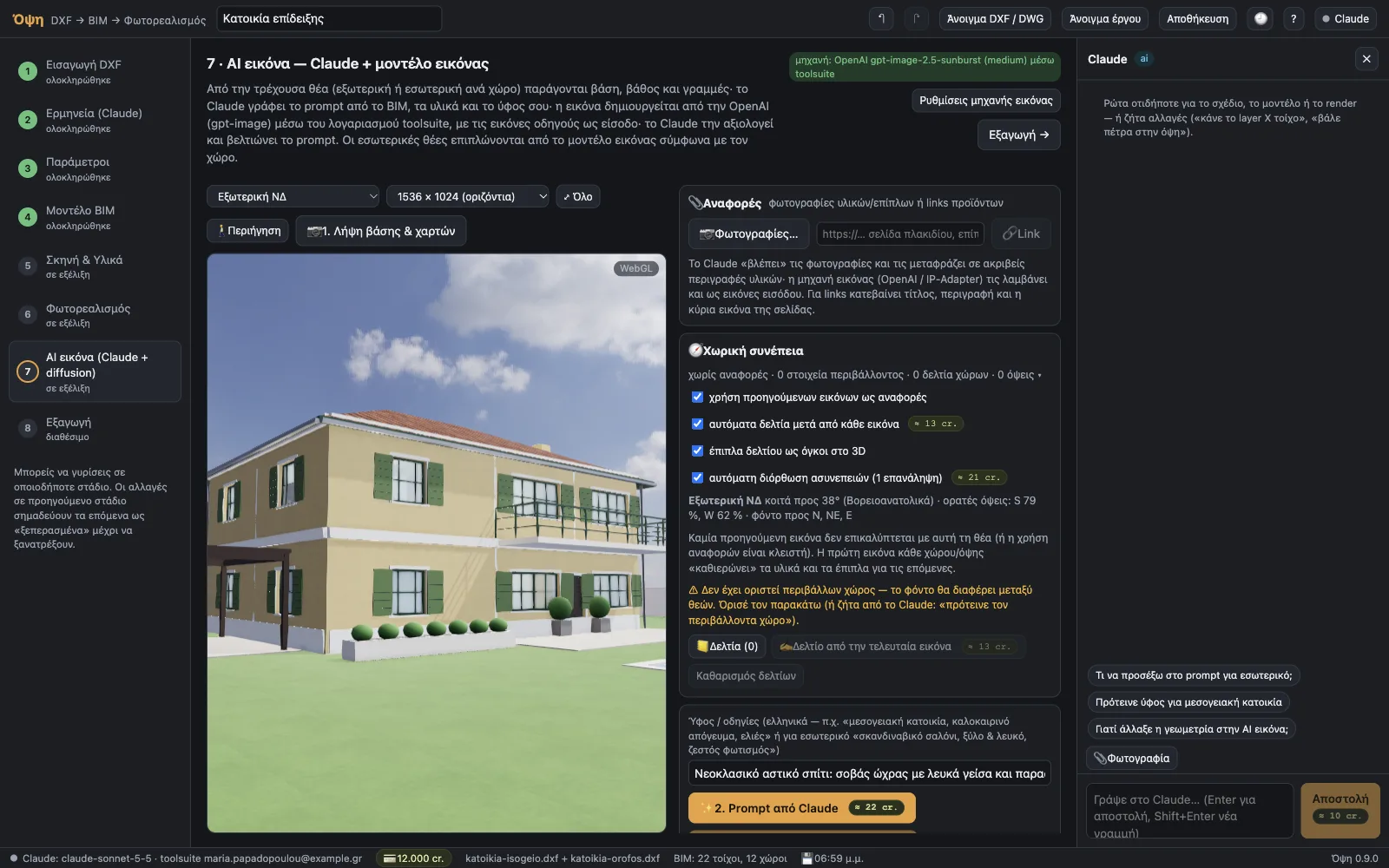
Task: Select step 8 Εξαγωγή in the sidebar
Action: [x=95, y=428]
